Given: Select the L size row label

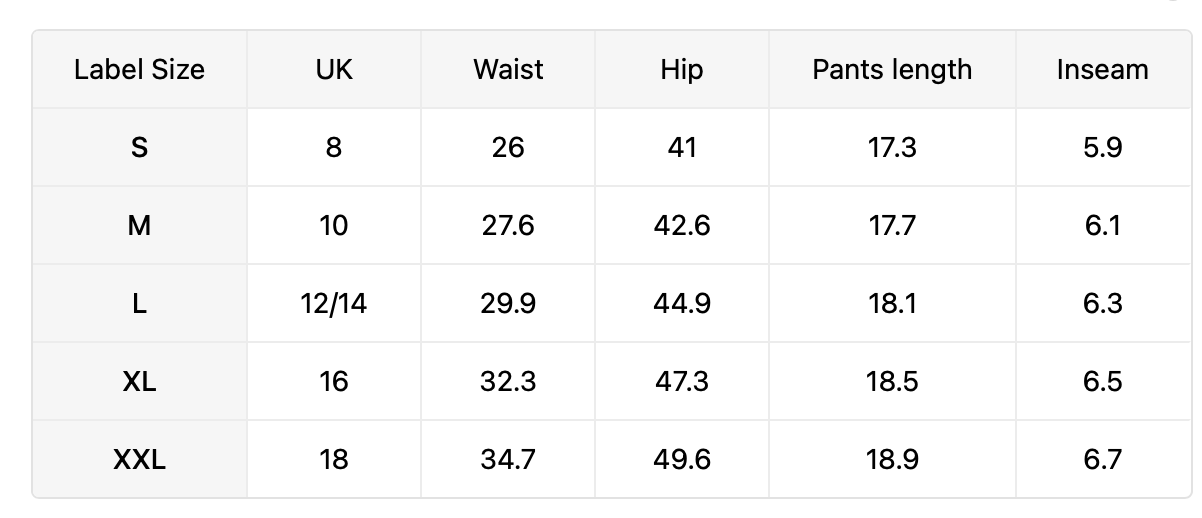Looking at the screenshot, I should click(139, 303).
